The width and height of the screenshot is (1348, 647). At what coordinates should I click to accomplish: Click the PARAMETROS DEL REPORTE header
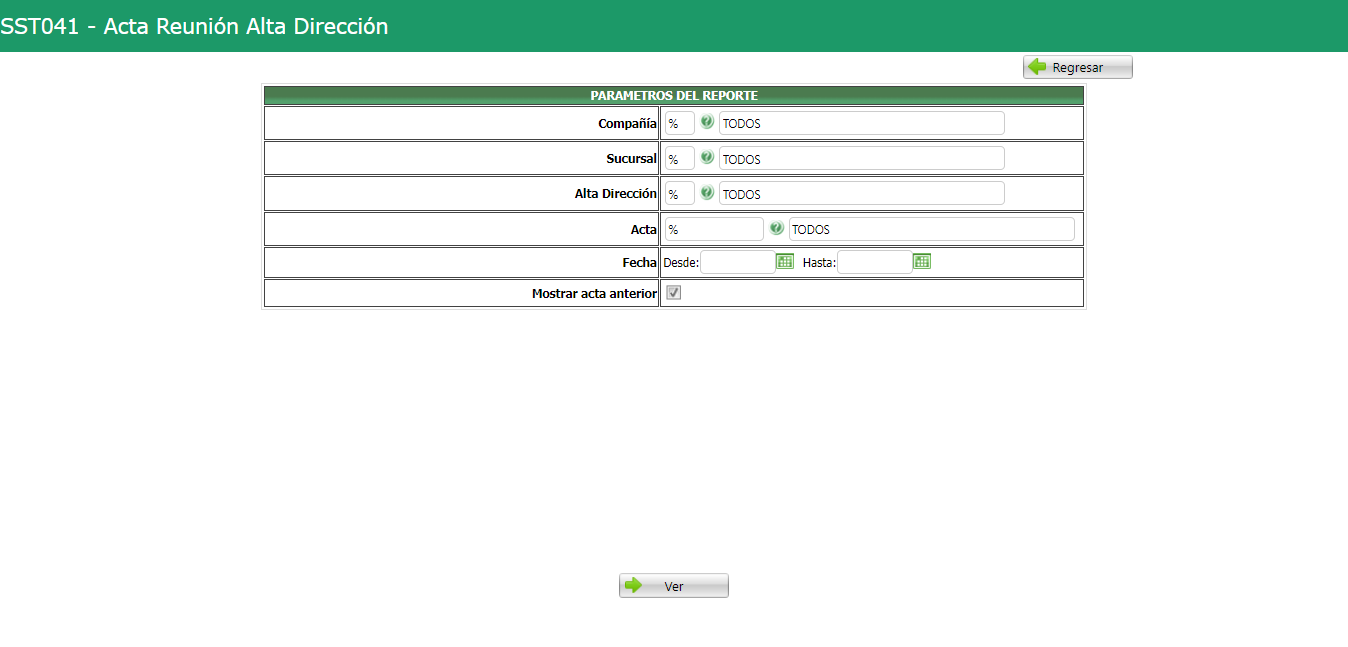coord(674,96)
